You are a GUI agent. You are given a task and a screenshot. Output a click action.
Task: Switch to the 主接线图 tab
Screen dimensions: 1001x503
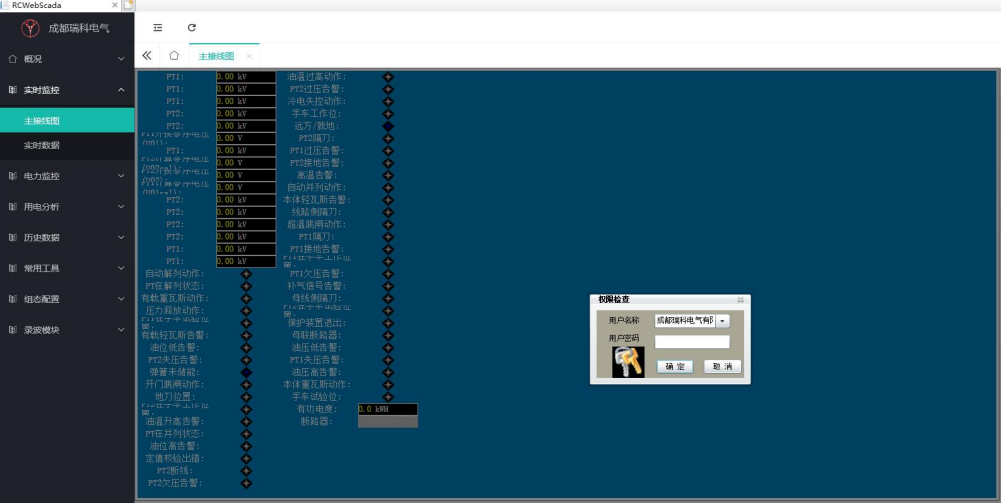[216, 57]
